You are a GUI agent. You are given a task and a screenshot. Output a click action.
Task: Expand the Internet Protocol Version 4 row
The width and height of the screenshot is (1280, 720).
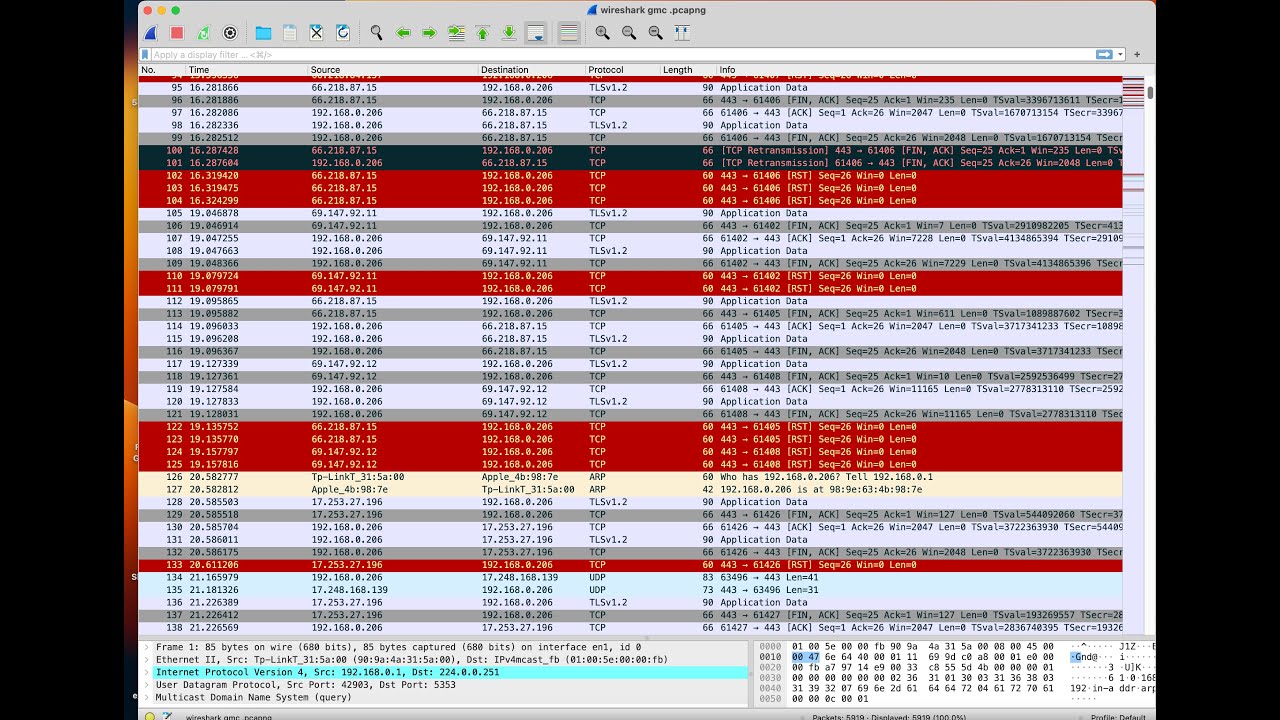(147, 672)
